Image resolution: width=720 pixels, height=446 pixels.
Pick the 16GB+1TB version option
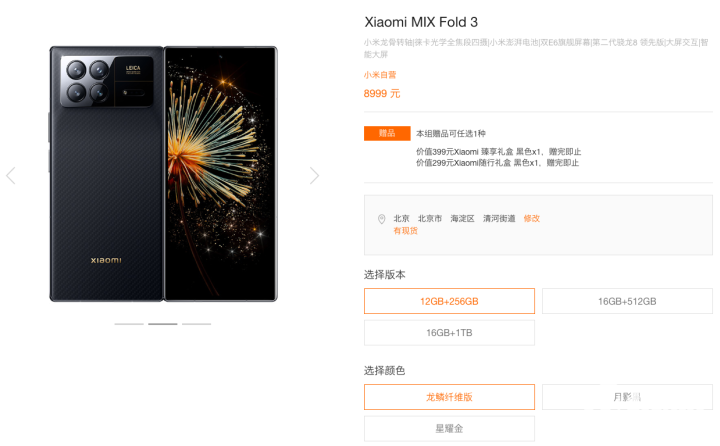pyautogui.click(x=449, y=333)
